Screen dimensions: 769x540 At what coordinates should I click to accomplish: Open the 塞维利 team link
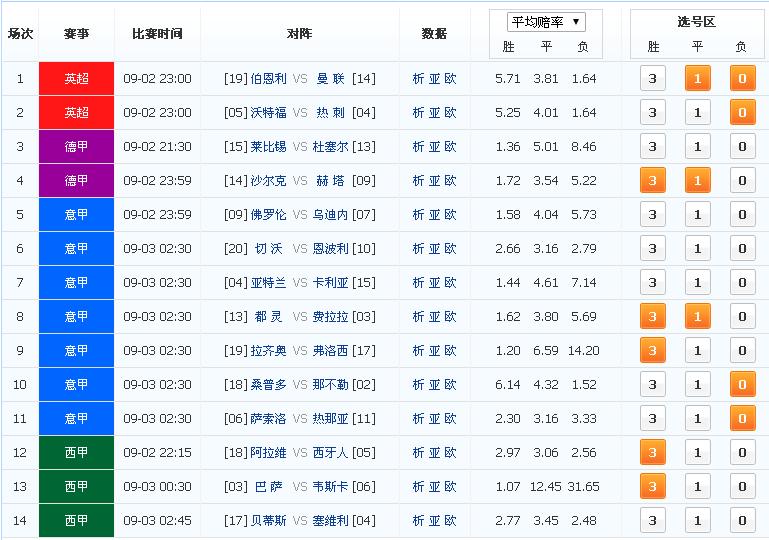tap(331, 520)
